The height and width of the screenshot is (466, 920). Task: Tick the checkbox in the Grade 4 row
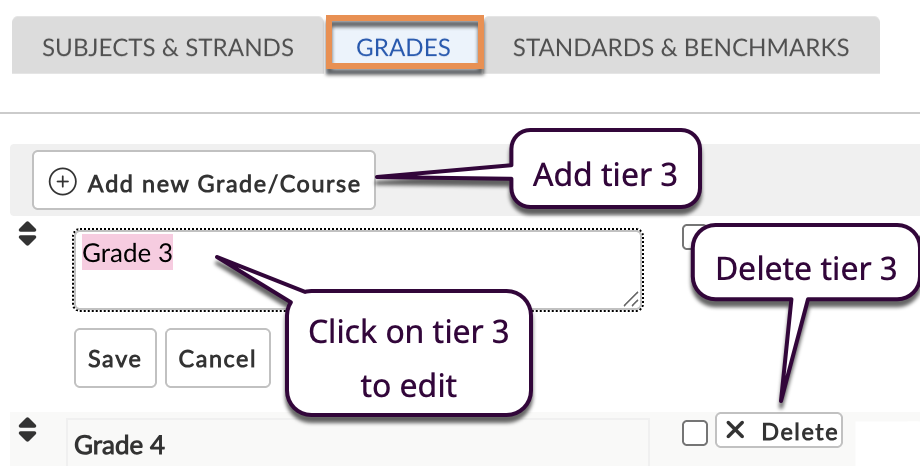(x=695, y=433)
